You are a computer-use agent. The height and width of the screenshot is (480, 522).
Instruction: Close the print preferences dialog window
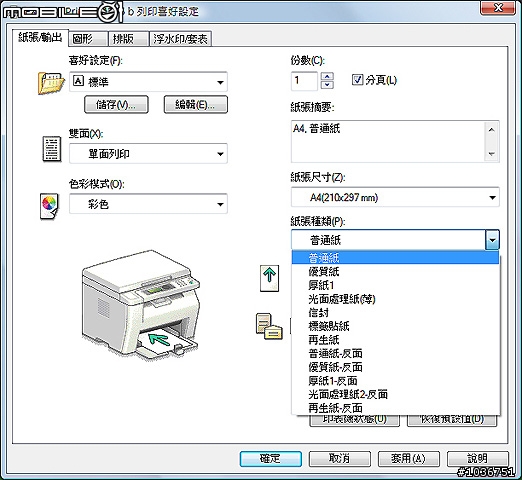pyautogui.click(x=498, y=7)
